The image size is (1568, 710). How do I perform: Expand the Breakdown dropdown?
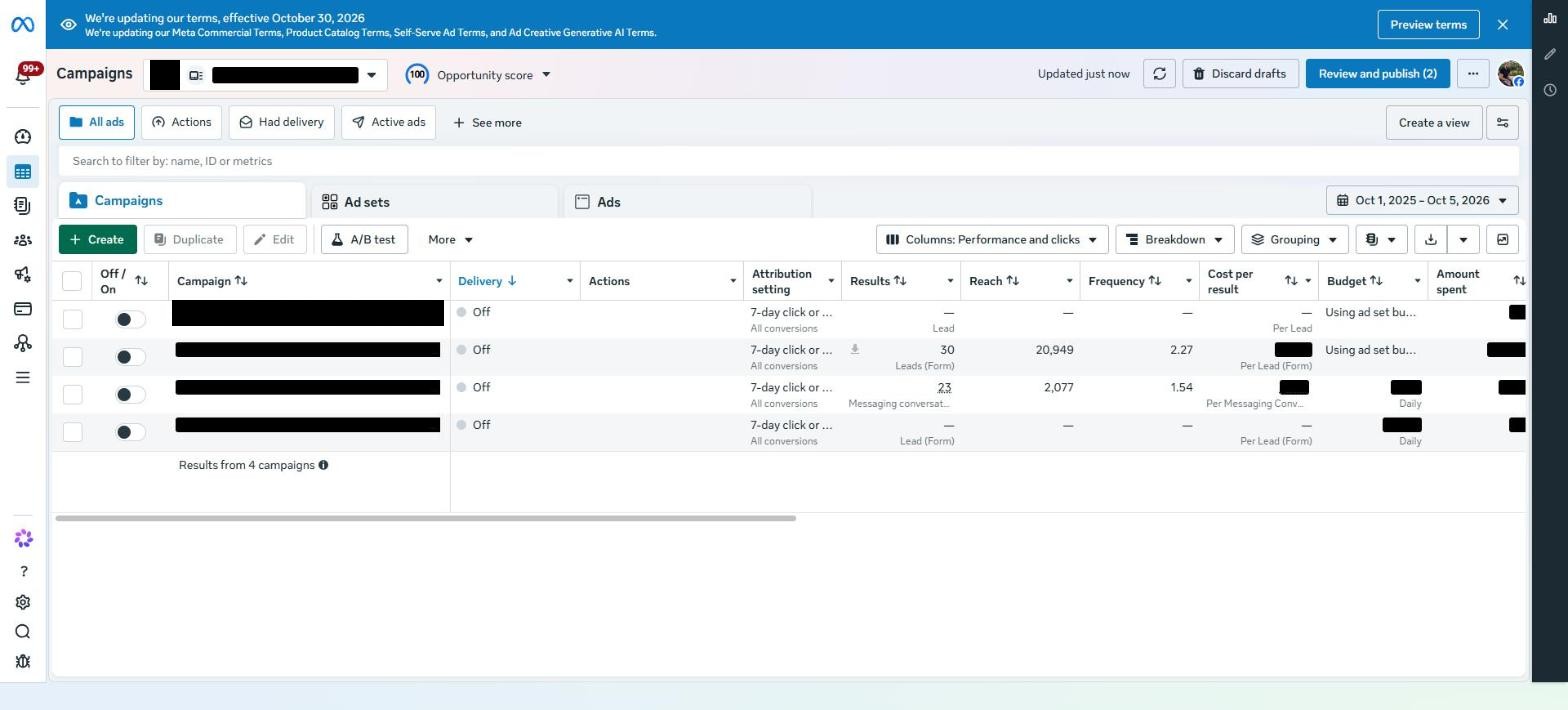(1174, 240)
